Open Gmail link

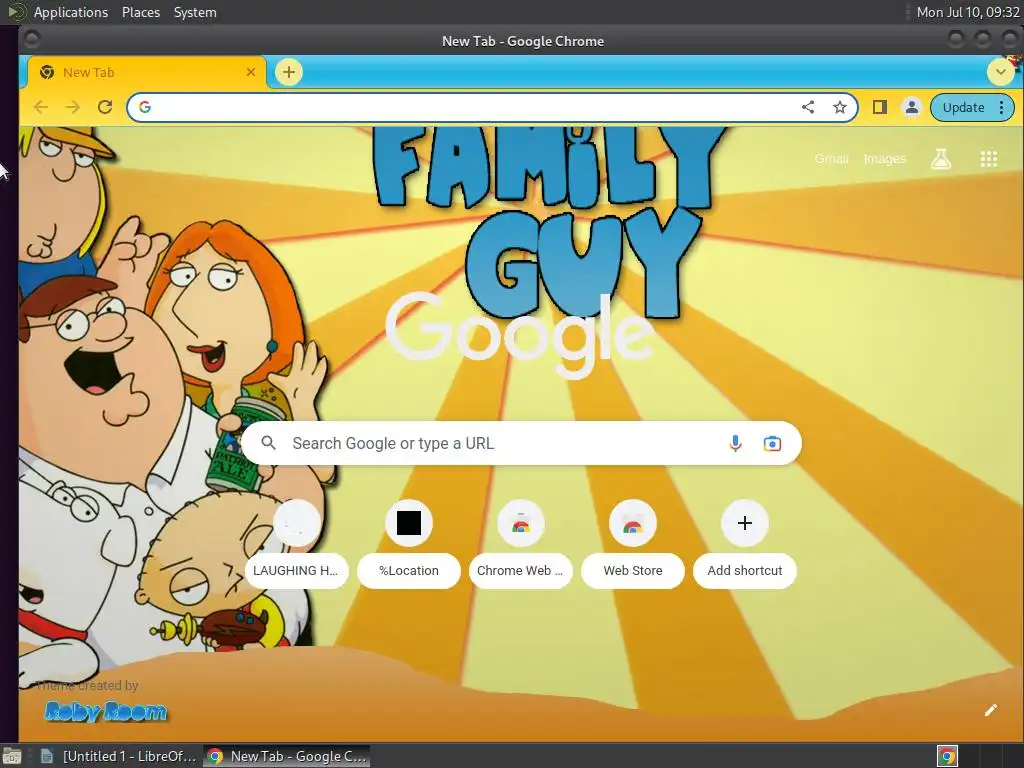(831, 159)
